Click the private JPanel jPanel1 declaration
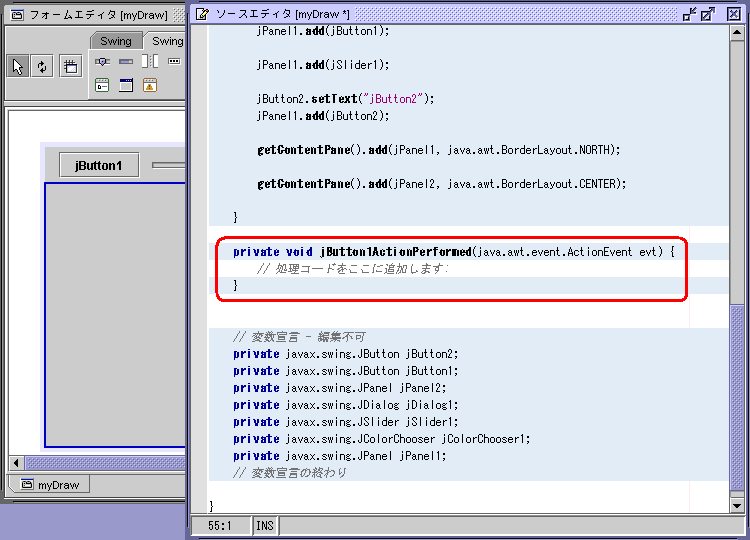This screenshot has height=540, width=750. [340, 456]
